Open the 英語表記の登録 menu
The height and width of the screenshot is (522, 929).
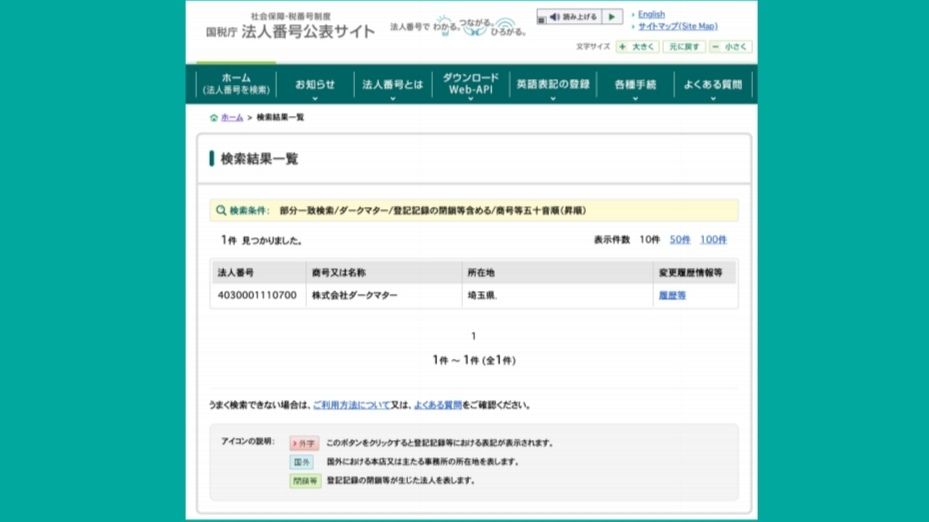[553, 85]
